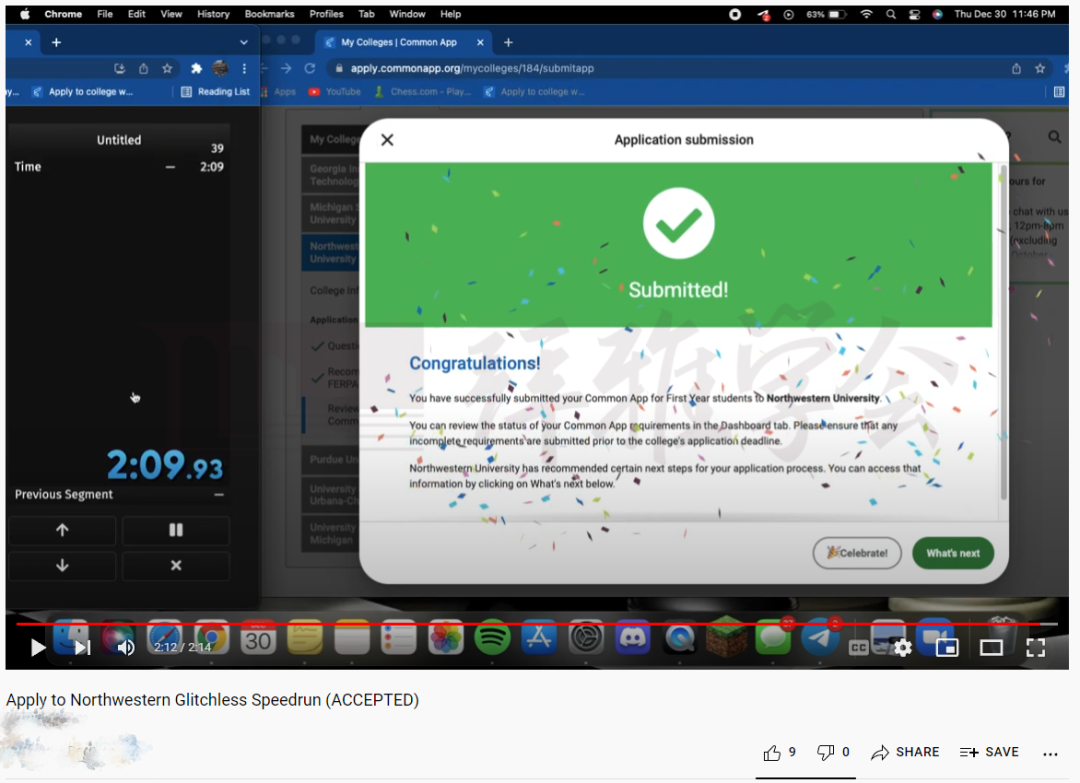
Task: Open more actions ellipsis menu
Action: click(1050, 753)
